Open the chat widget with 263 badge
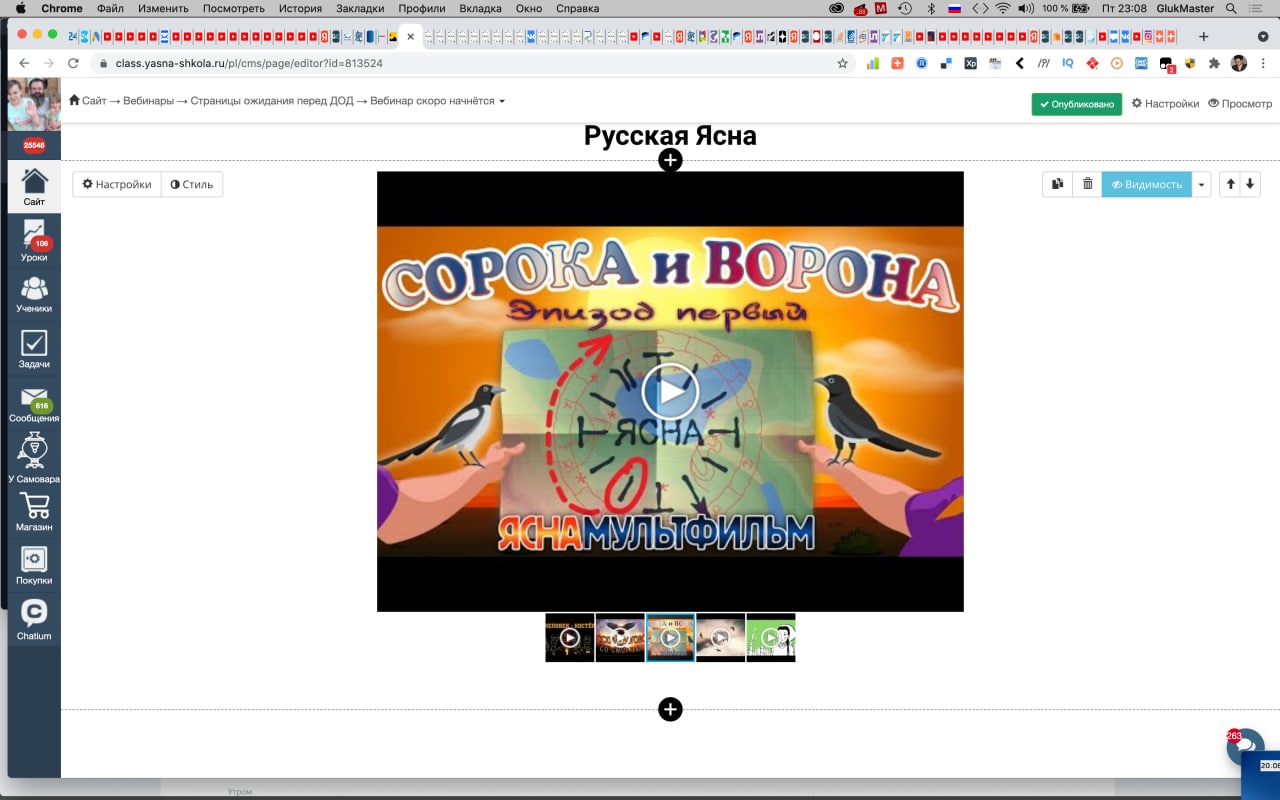Viewport: 1280px width, 800px height. [x=1246, y=747]
